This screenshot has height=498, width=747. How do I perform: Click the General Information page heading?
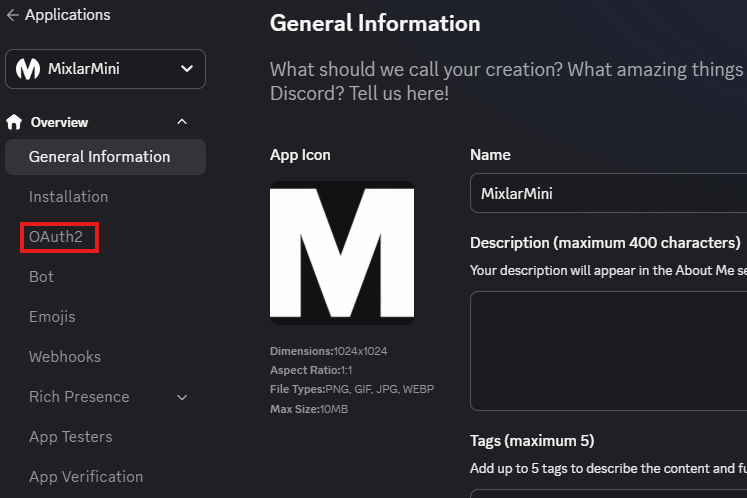375,23
